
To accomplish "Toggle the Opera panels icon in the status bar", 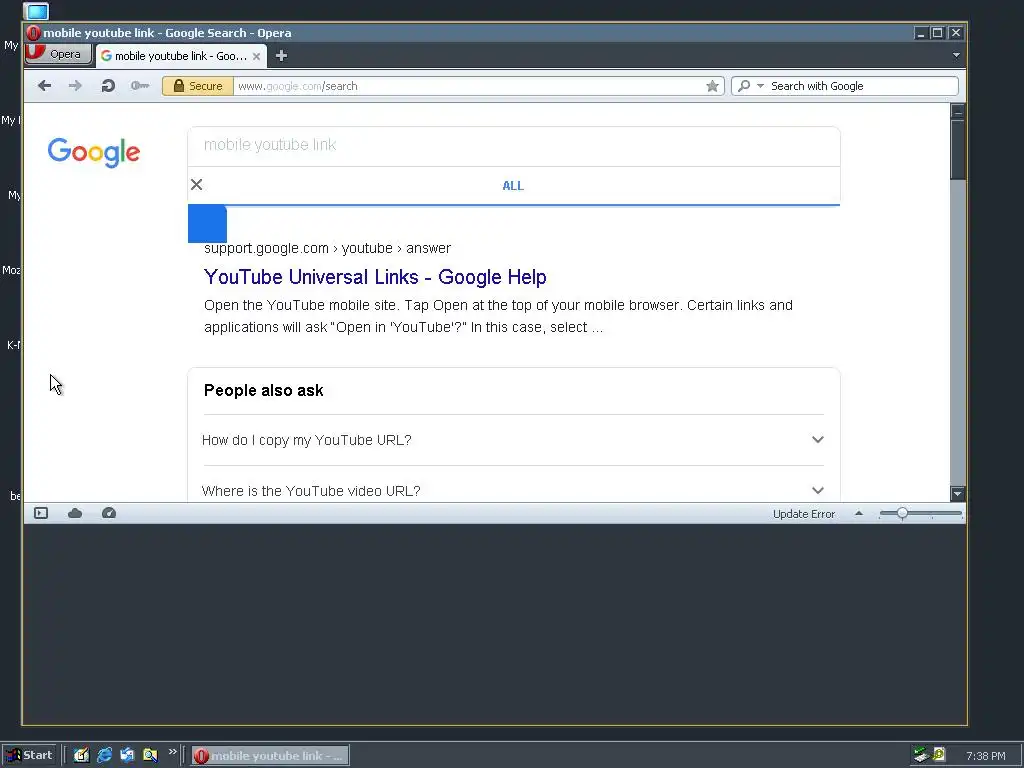I will (x=41, y=513).
